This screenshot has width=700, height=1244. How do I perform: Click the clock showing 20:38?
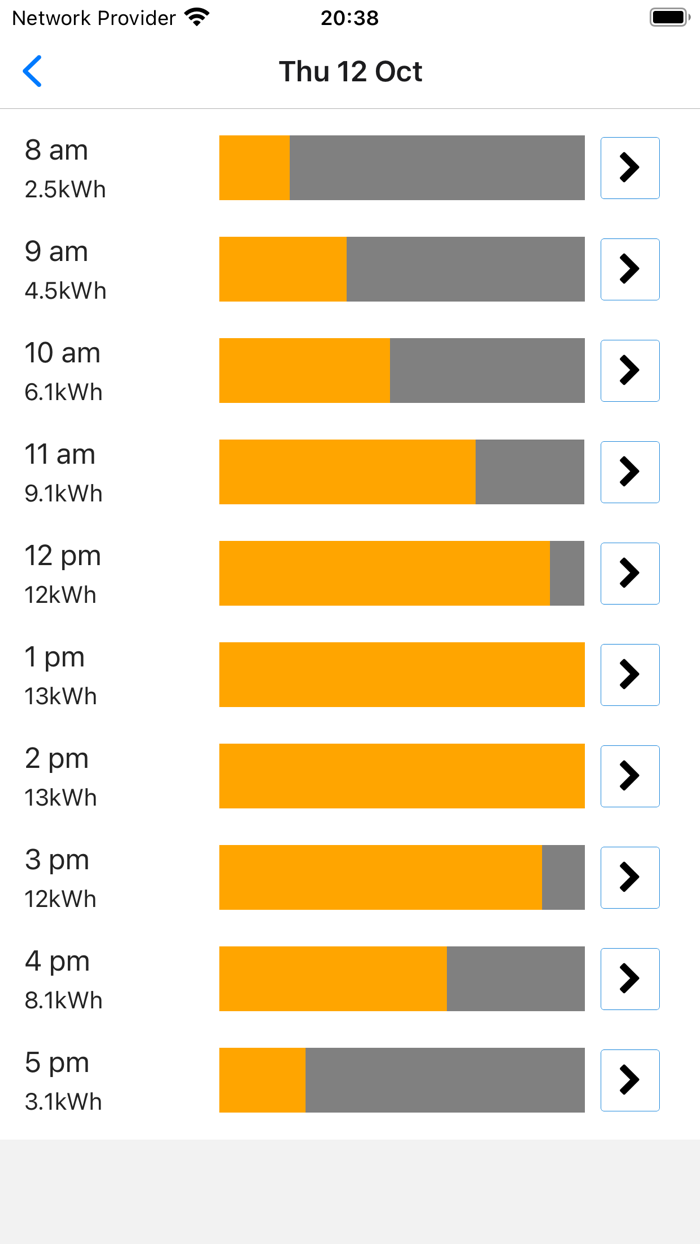coord(350,17)
